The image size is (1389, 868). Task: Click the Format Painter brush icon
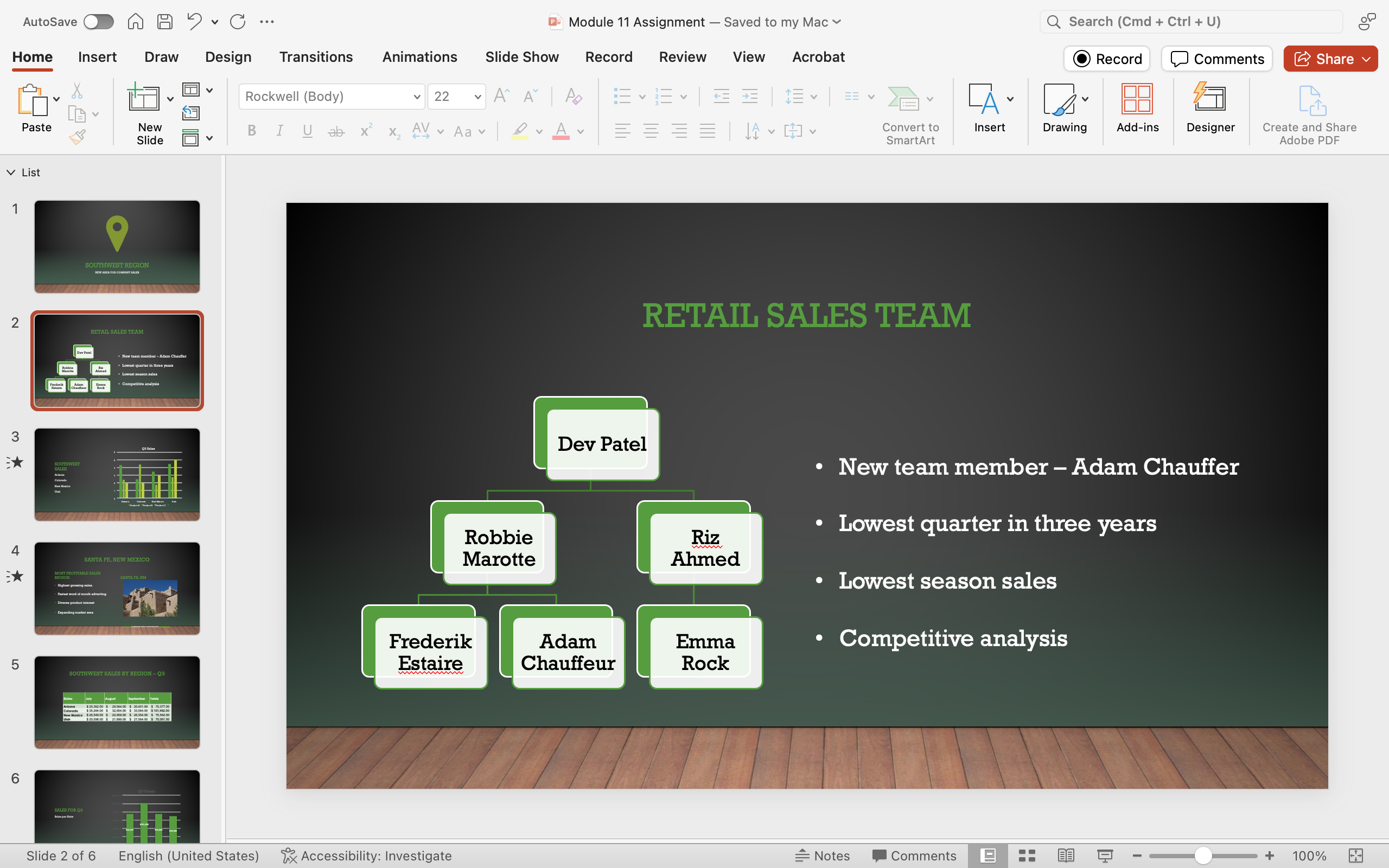click(x=77, y=137)
